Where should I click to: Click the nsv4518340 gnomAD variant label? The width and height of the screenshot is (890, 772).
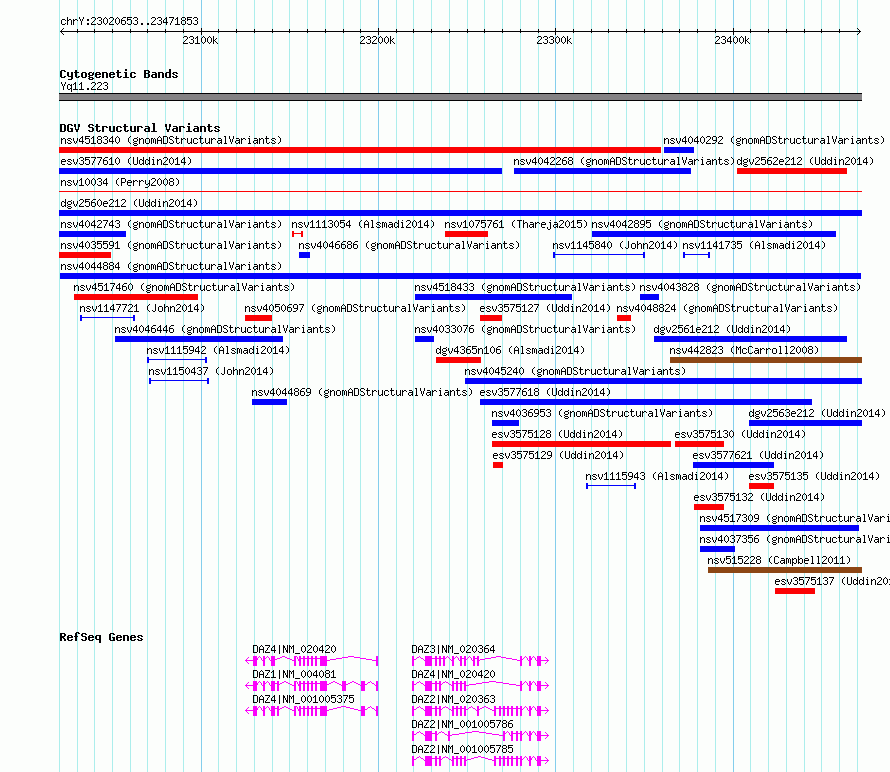(171, 140)
